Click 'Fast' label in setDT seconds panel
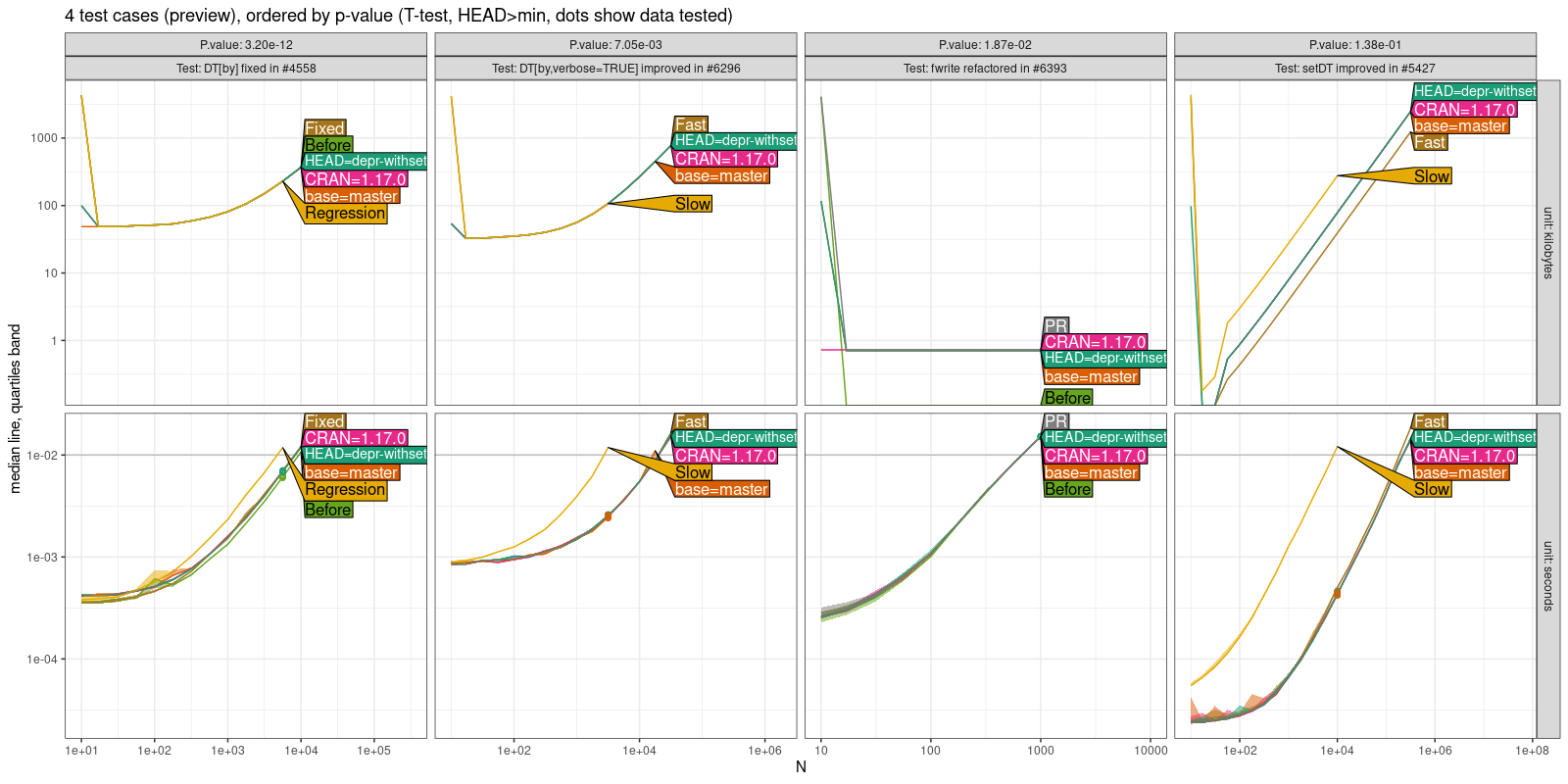This screenshot has height=784, width=1568. coord(1430,421)
